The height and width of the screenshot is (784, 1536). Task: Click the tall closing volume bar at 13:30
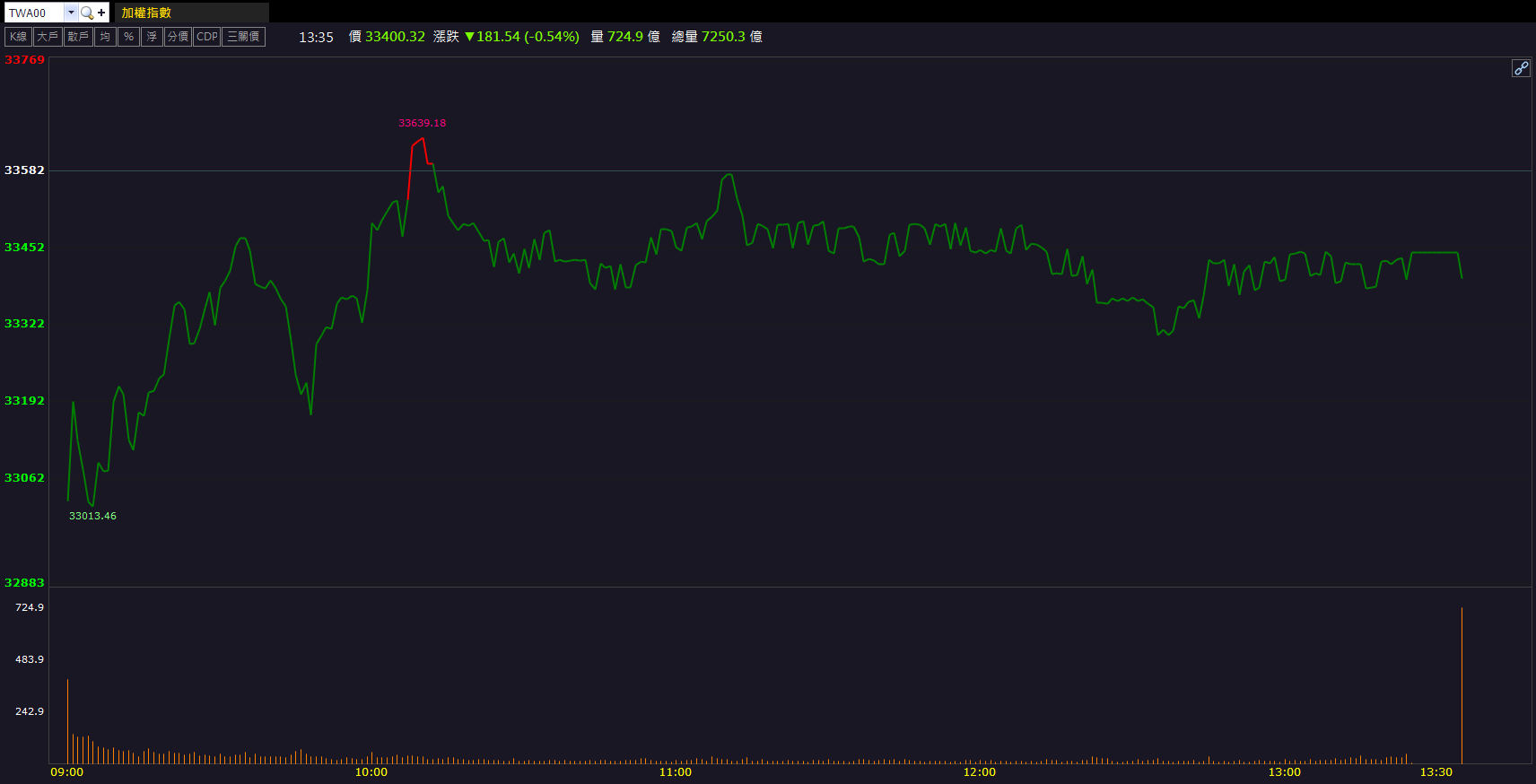click(x=1462, y=686)
